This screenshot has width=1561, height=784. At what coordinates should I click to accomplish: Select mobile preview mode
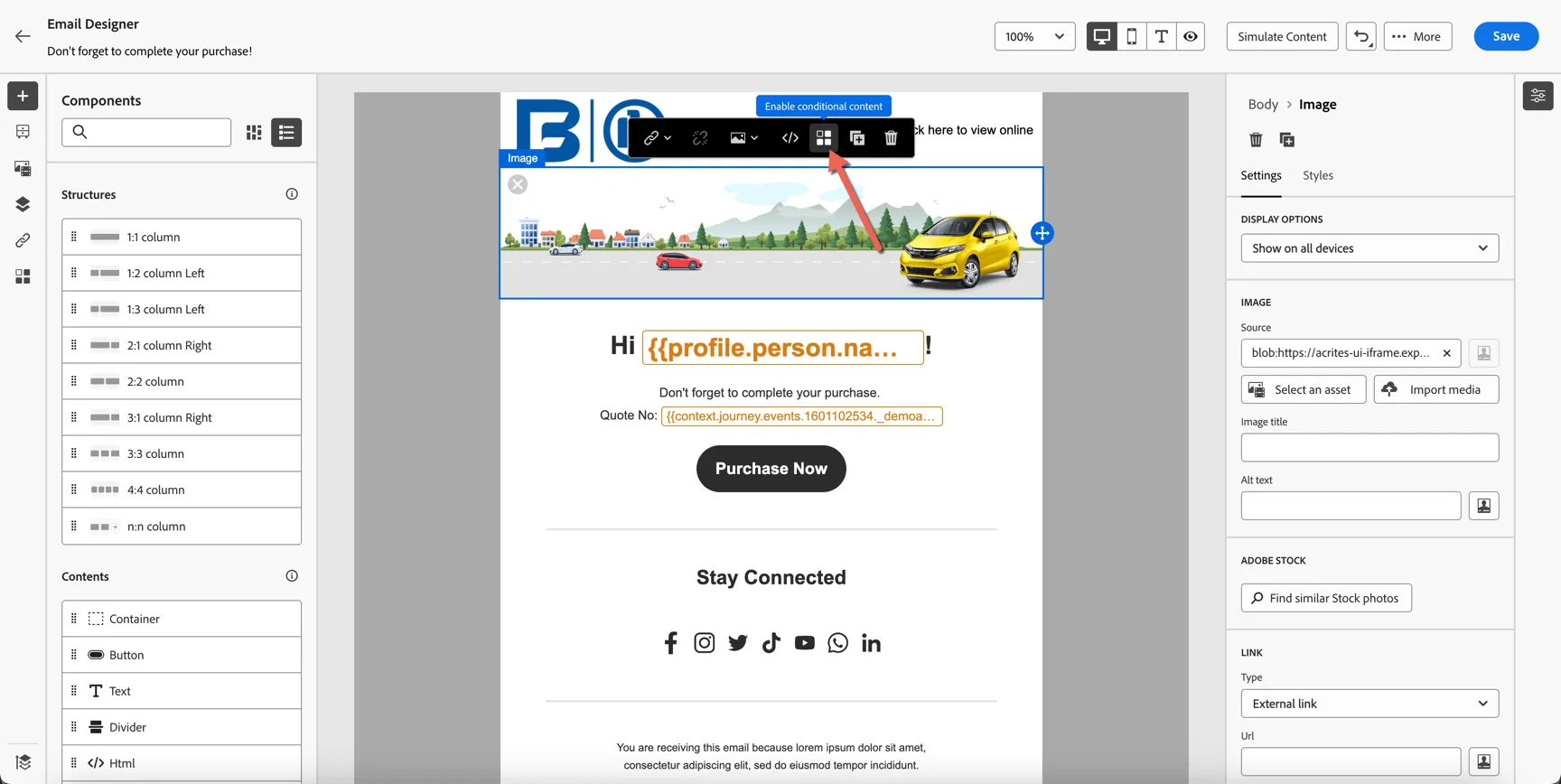click(1131, 36)
